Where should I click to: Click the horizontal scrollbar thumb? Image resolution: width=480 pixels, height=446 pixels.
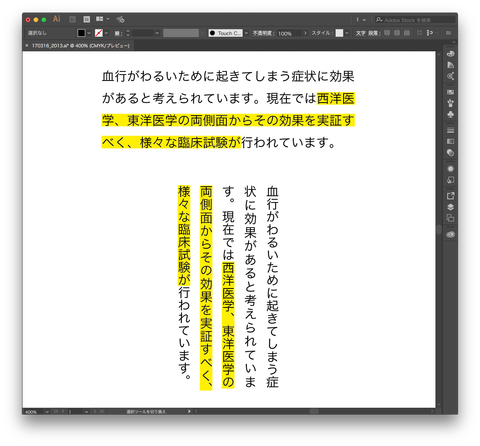[314, 411]
